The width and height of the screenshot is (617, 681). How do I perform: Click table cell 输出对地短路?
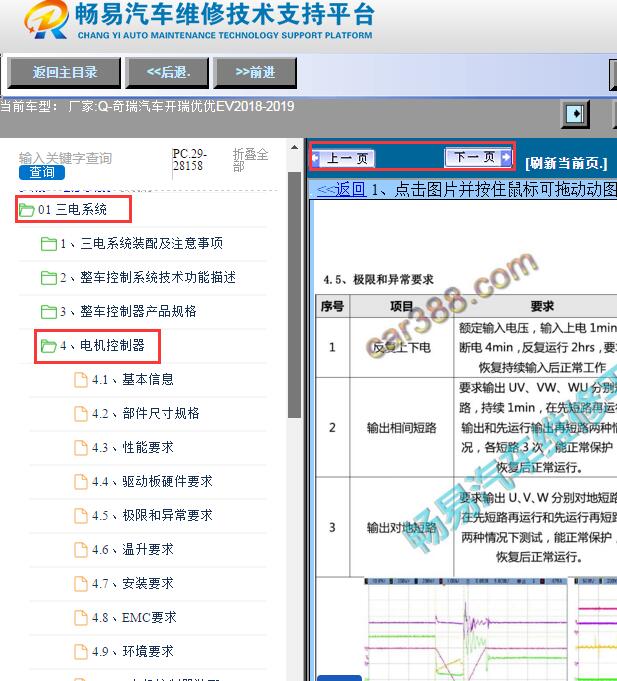[401, 527]
